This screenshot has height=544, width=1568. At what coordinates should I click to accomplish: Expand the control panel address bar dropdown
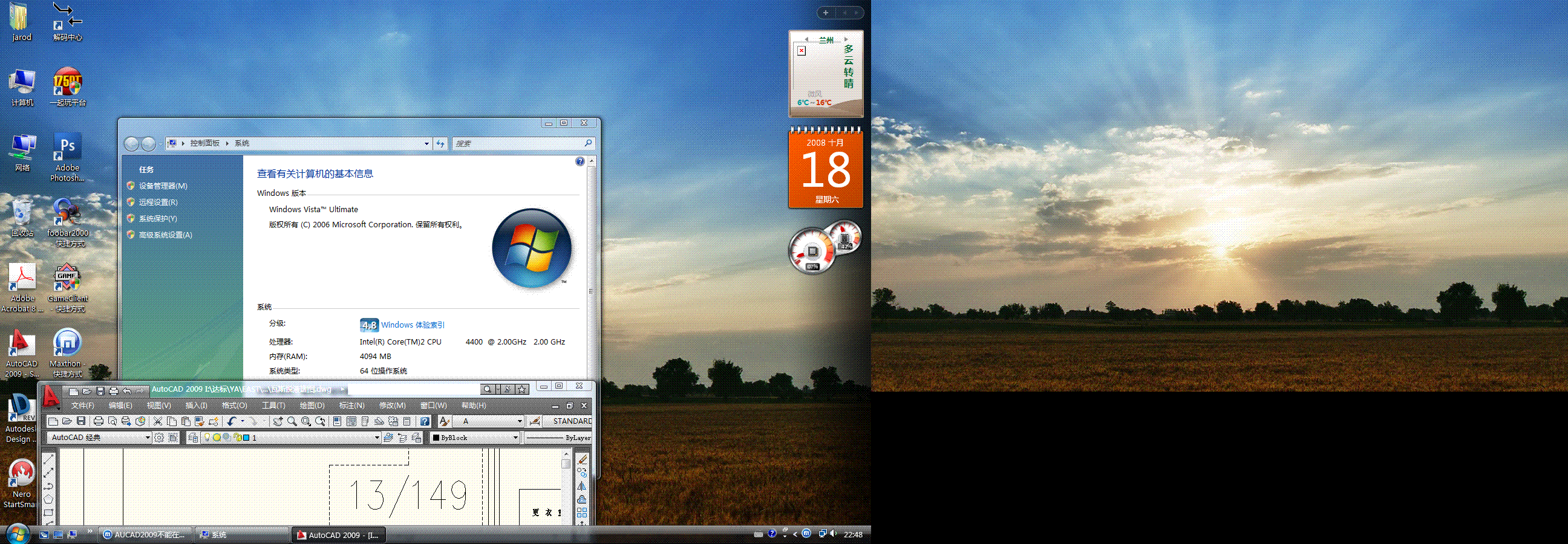click(426, 144)
